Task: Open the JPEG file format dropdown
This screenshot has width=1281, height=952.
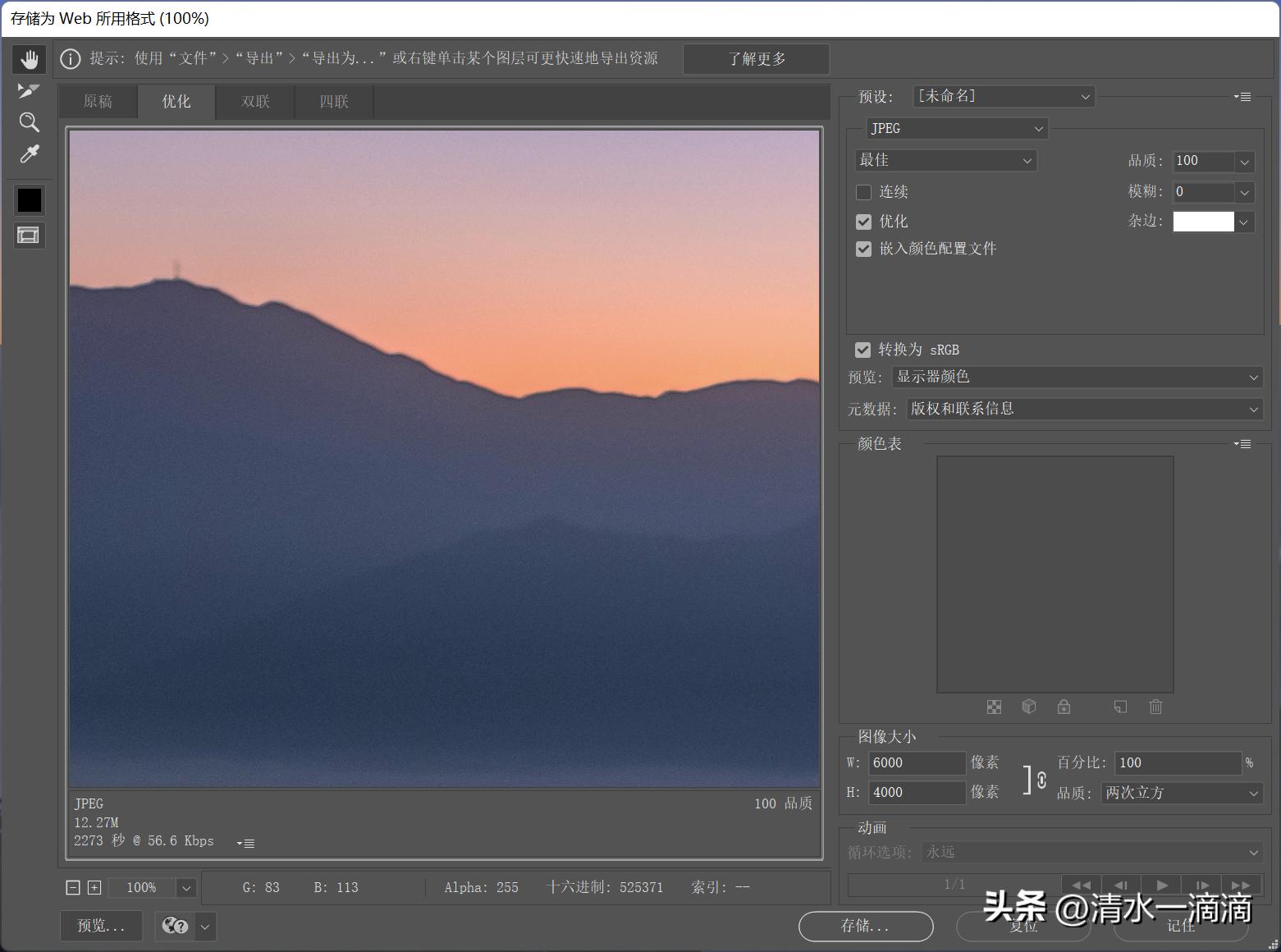Action: click(957, 129)
